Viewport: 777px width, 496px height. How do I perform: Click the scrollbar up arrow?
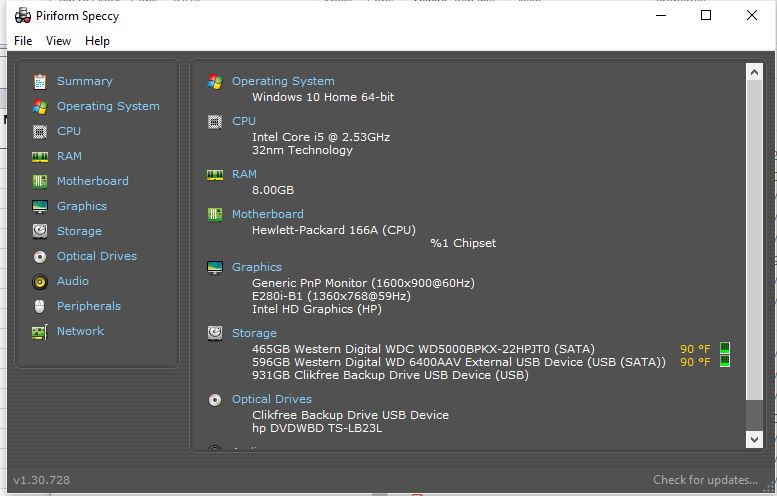click(754, 72)
